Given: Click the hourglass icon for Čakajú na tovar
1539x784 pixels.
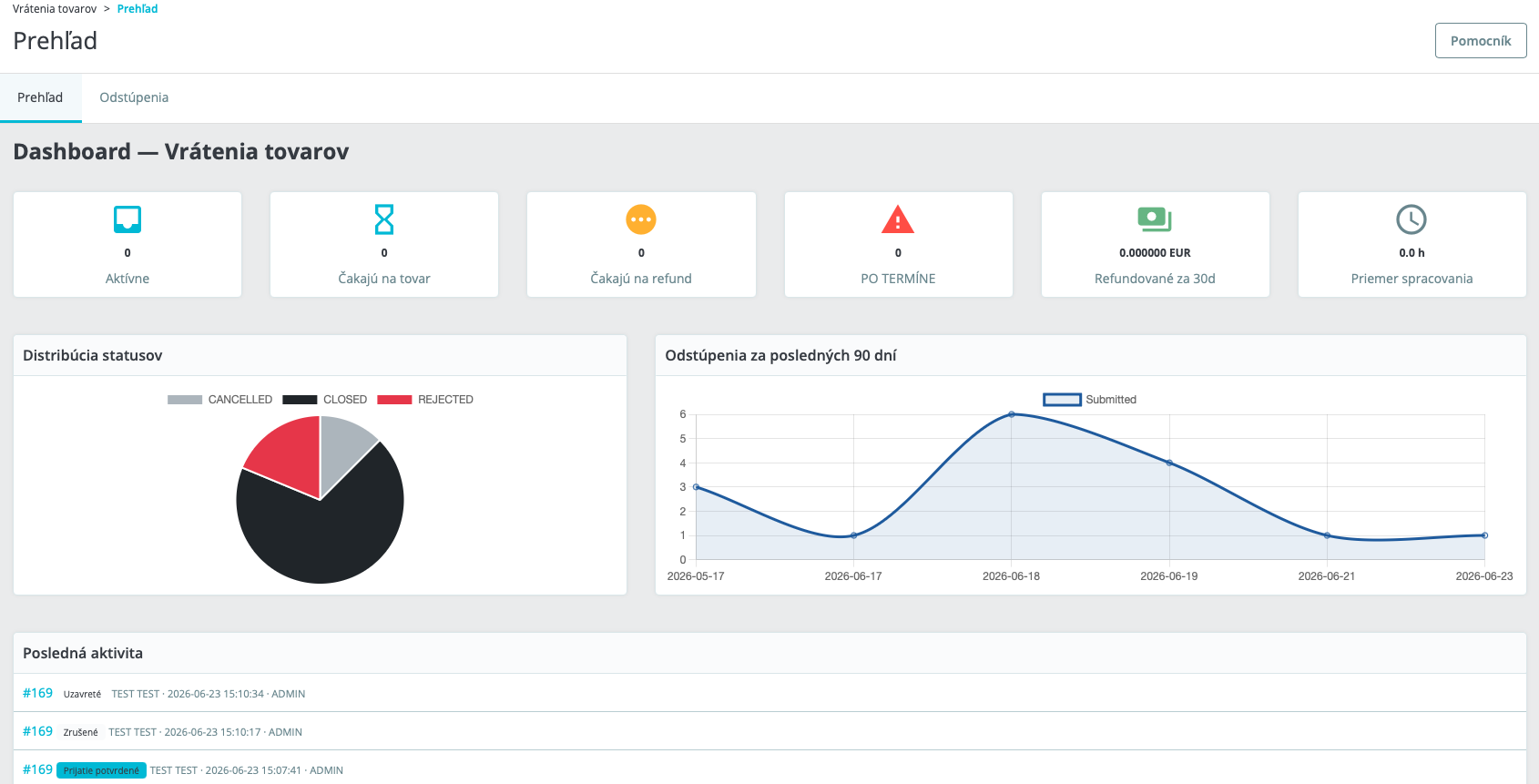Looking at the screenshot, I should [384, 219].
